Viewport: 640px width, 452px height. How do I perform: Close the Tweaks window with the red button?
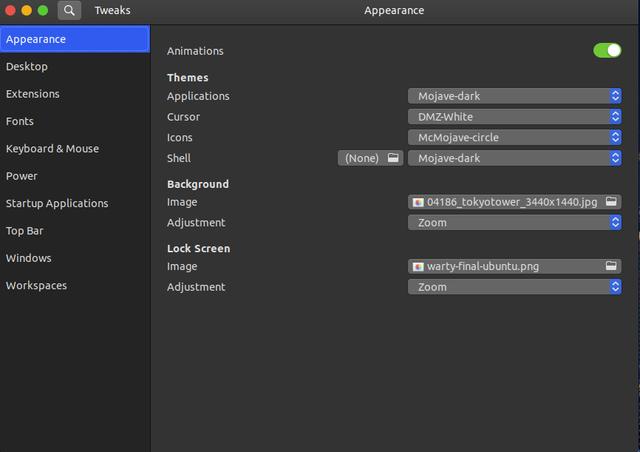point(11,10)
